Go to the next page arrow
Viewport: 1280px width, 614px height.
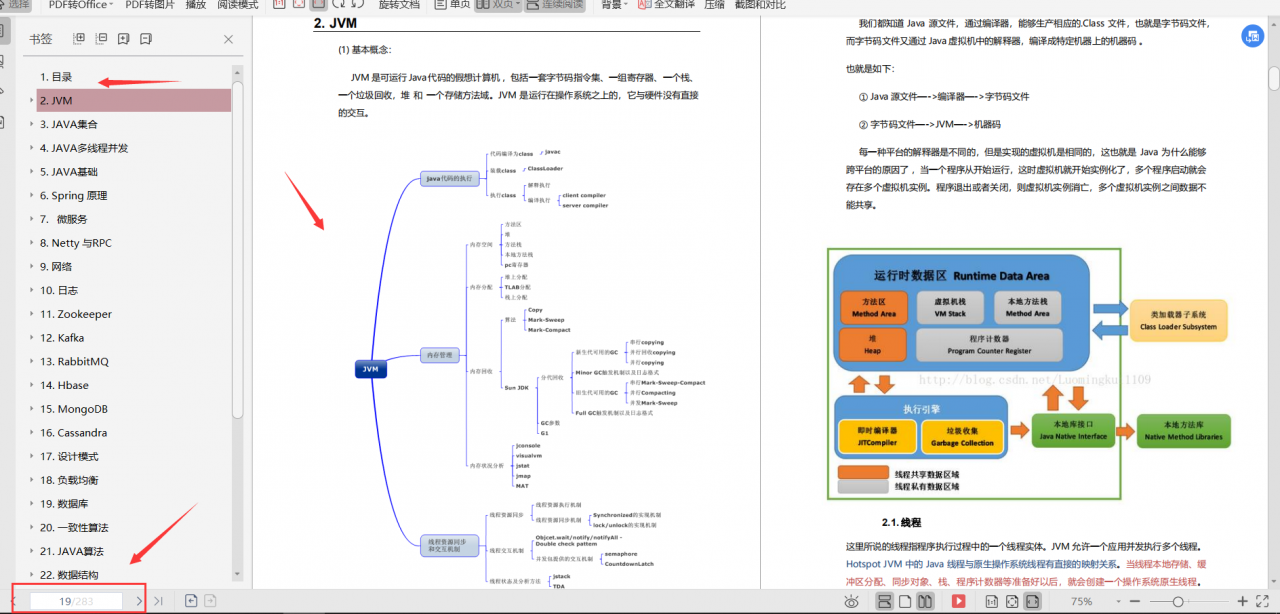(x=139, y=601)
